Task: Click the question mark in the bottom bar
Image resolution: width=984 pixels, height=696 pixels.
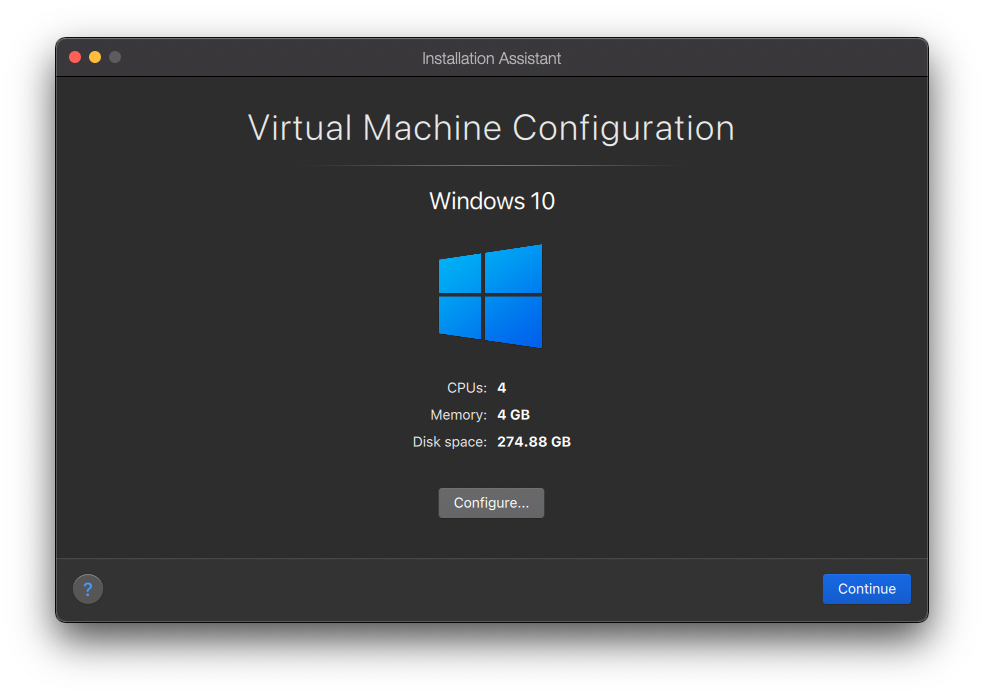Action: [87, 588]
